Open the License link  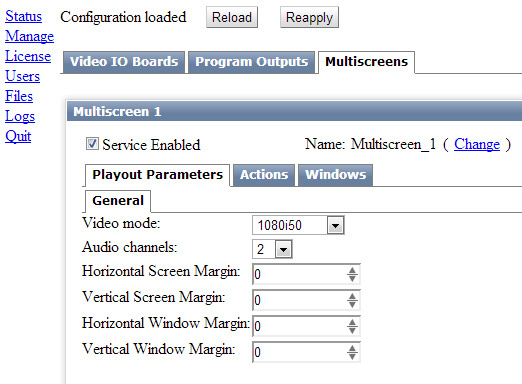28,56
